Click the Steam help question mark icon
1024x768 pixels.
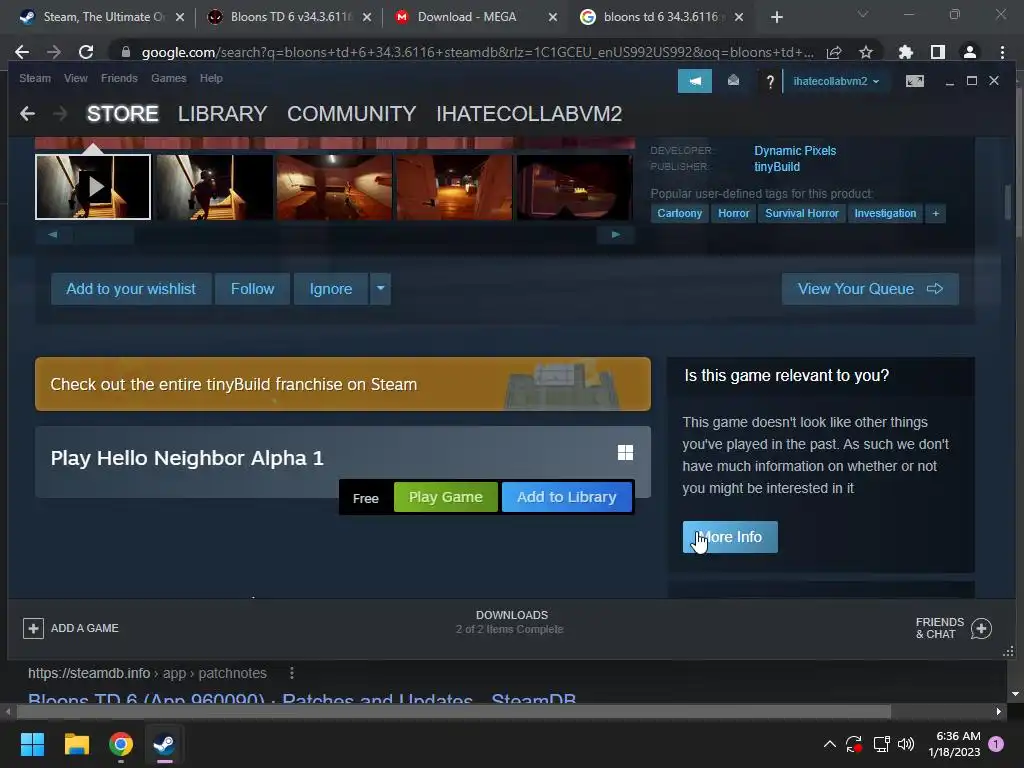pyautogui.click(x=770, y=82)
